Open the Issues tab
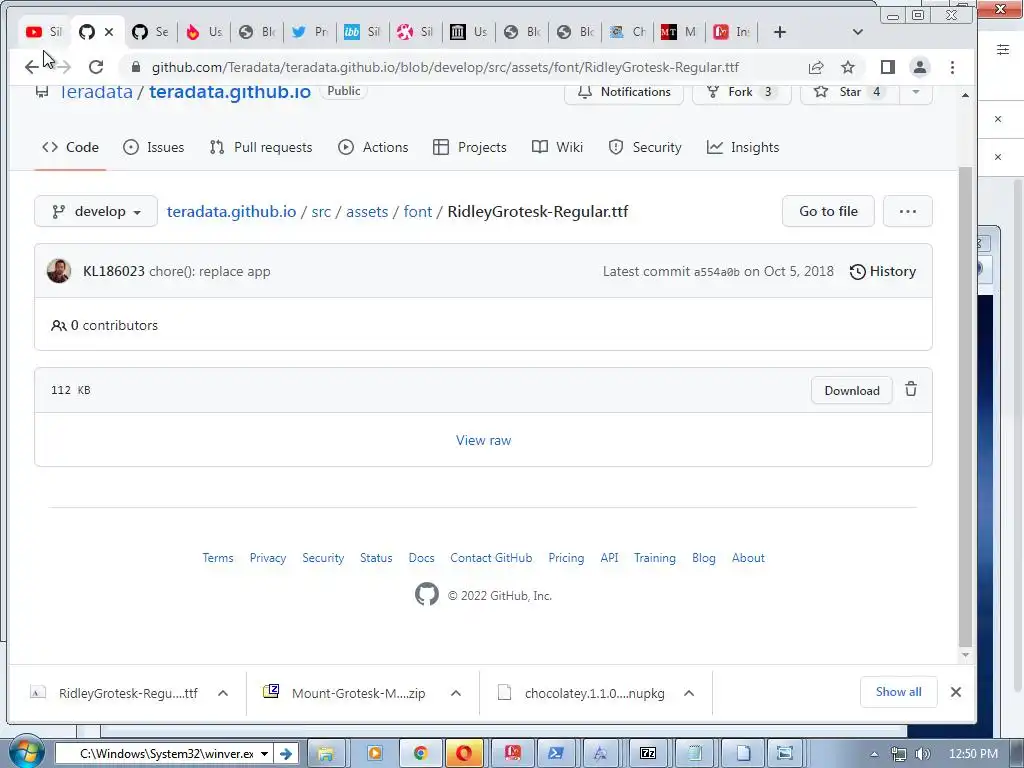This screenshot has height=768, width=1024. (153, 148)
